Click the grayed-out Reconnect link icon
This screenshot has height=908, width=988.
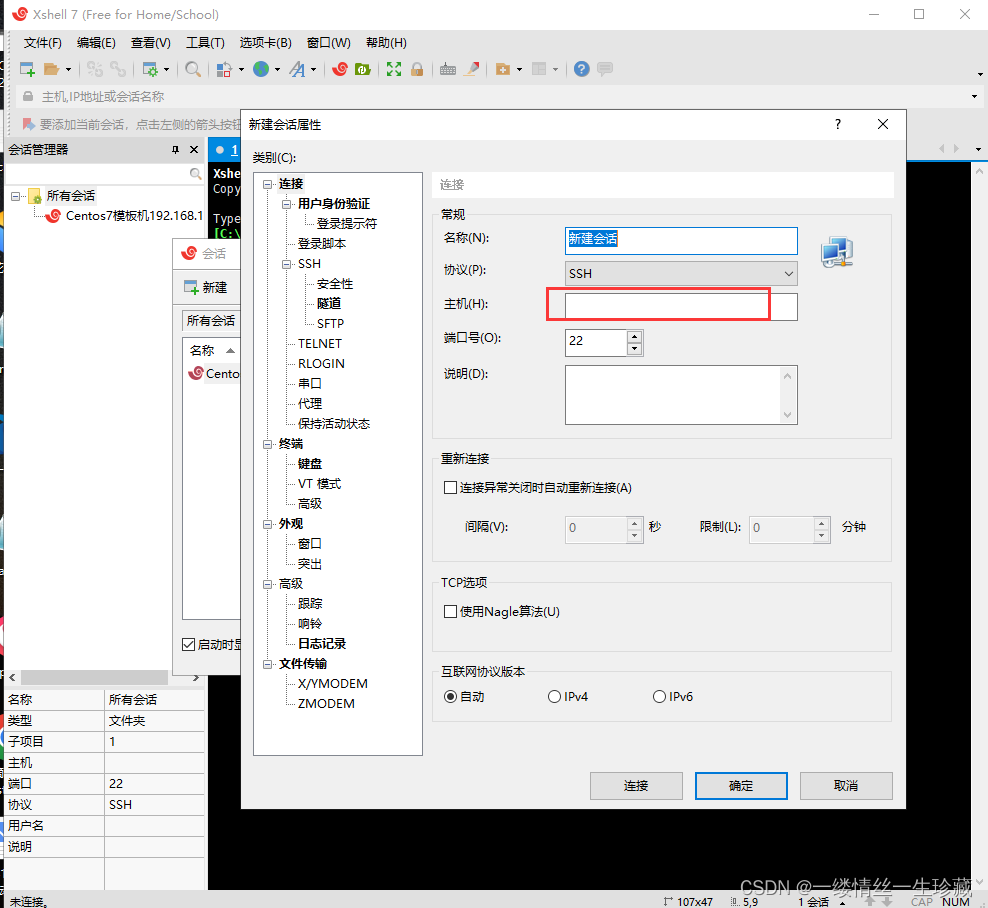tap(118, 69)
